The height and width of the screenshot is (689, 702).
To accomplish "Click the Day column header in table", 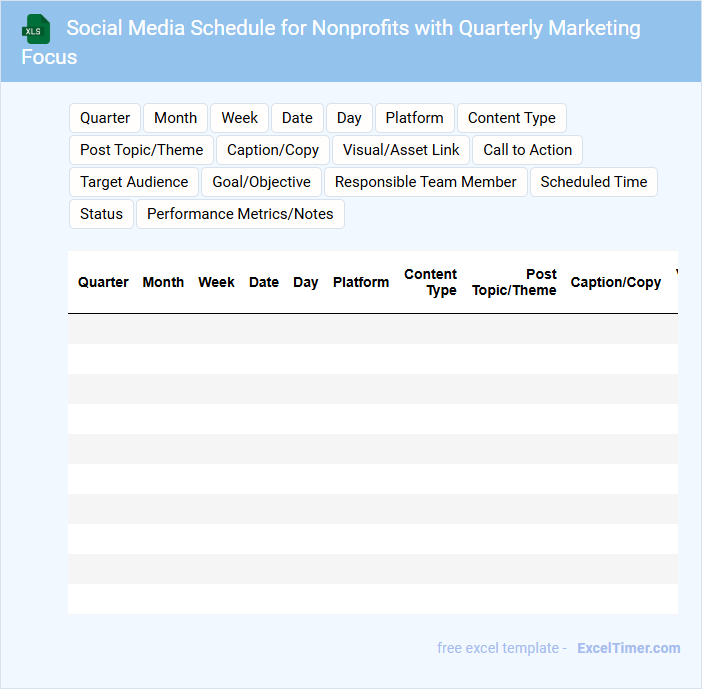I will [305, 282].
